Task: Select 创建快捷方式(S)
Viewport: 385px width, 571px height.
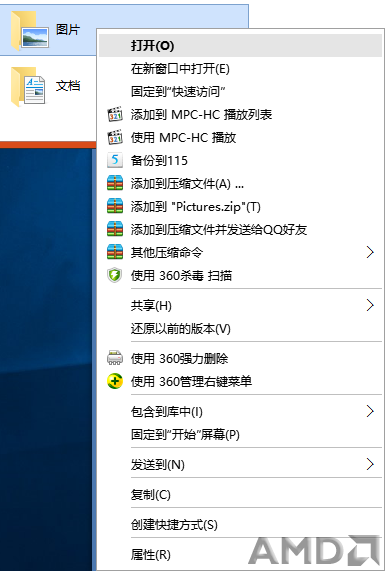Action: coord(240,524)
